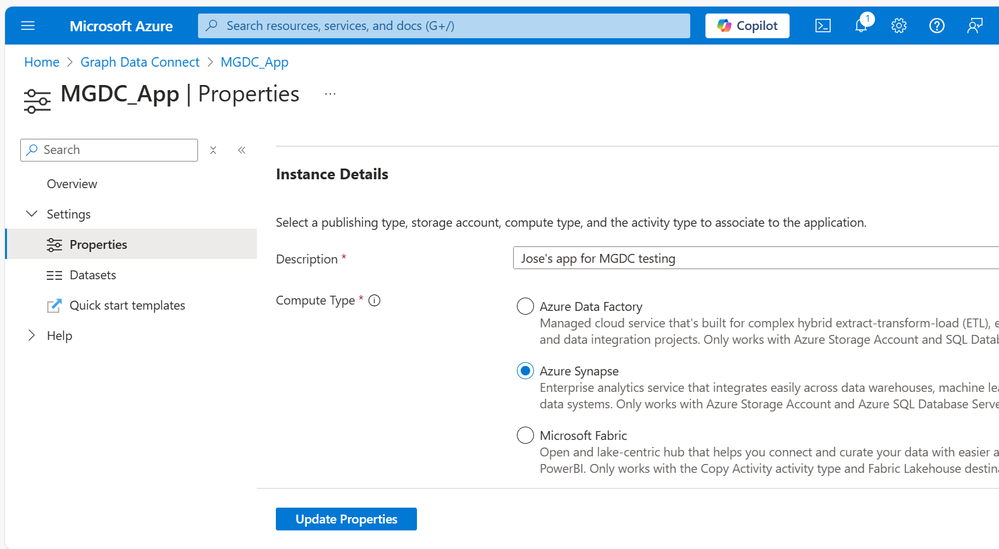Click the Copilot button
The image size is (999, 549).
747,25
